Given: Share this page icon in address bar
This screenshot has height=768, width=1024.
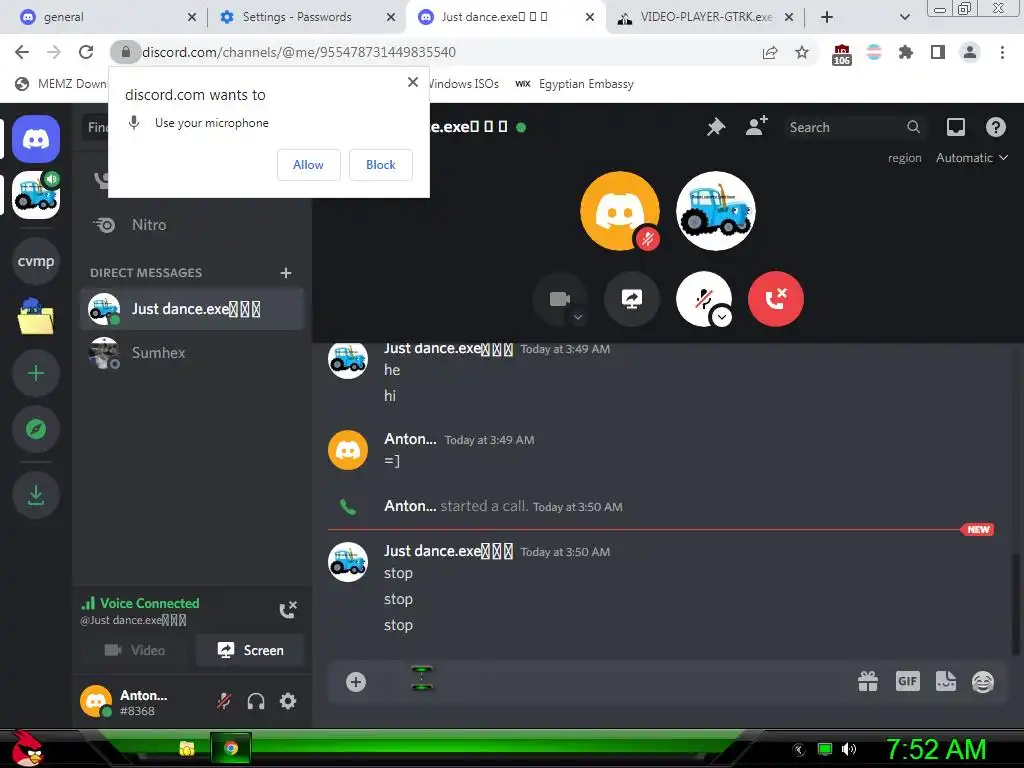Looking at the screenshot, I should pyautogui.click(x=770, y=52).
